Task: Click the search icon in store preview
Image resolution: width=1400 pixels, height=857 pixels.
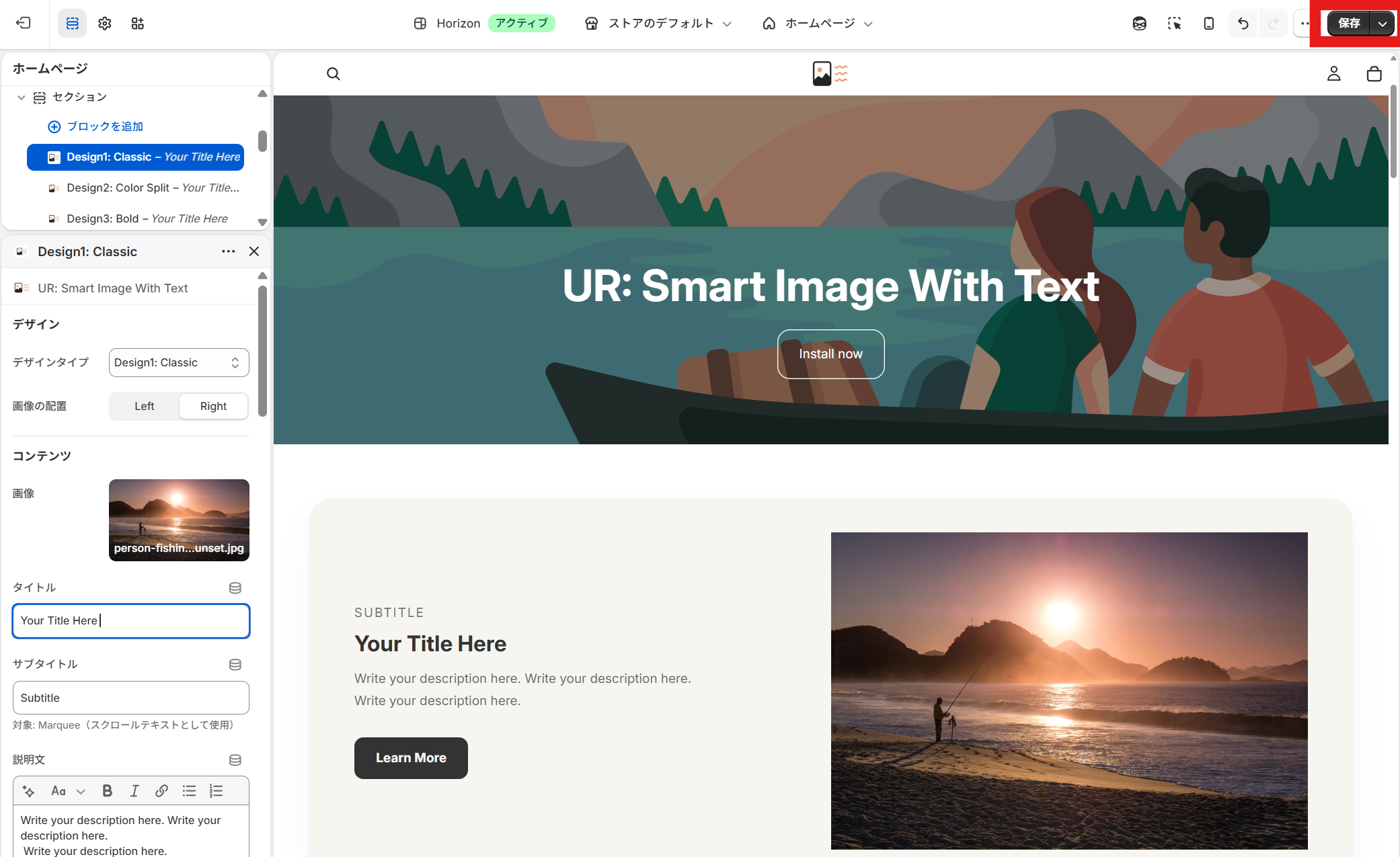Action: 334,74
